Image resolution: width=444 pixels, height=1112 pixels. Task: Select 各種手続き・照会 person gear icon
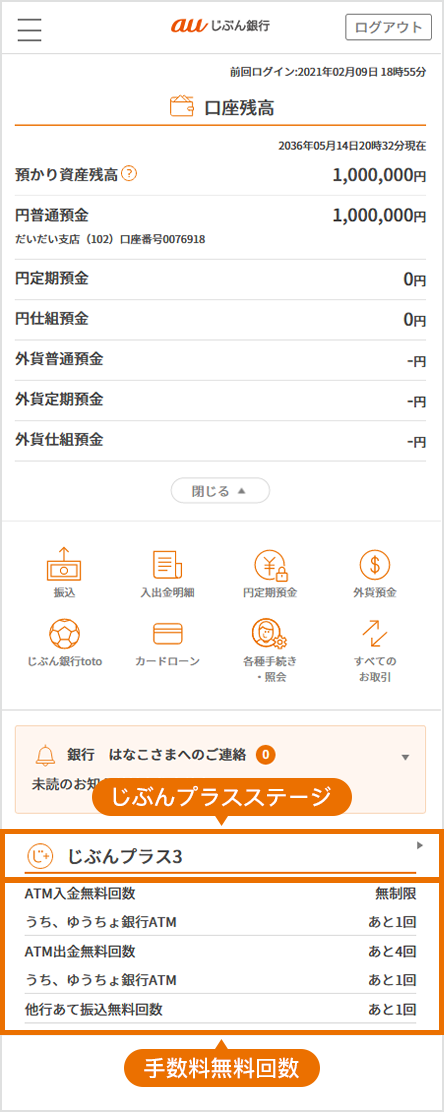(270, 633)
